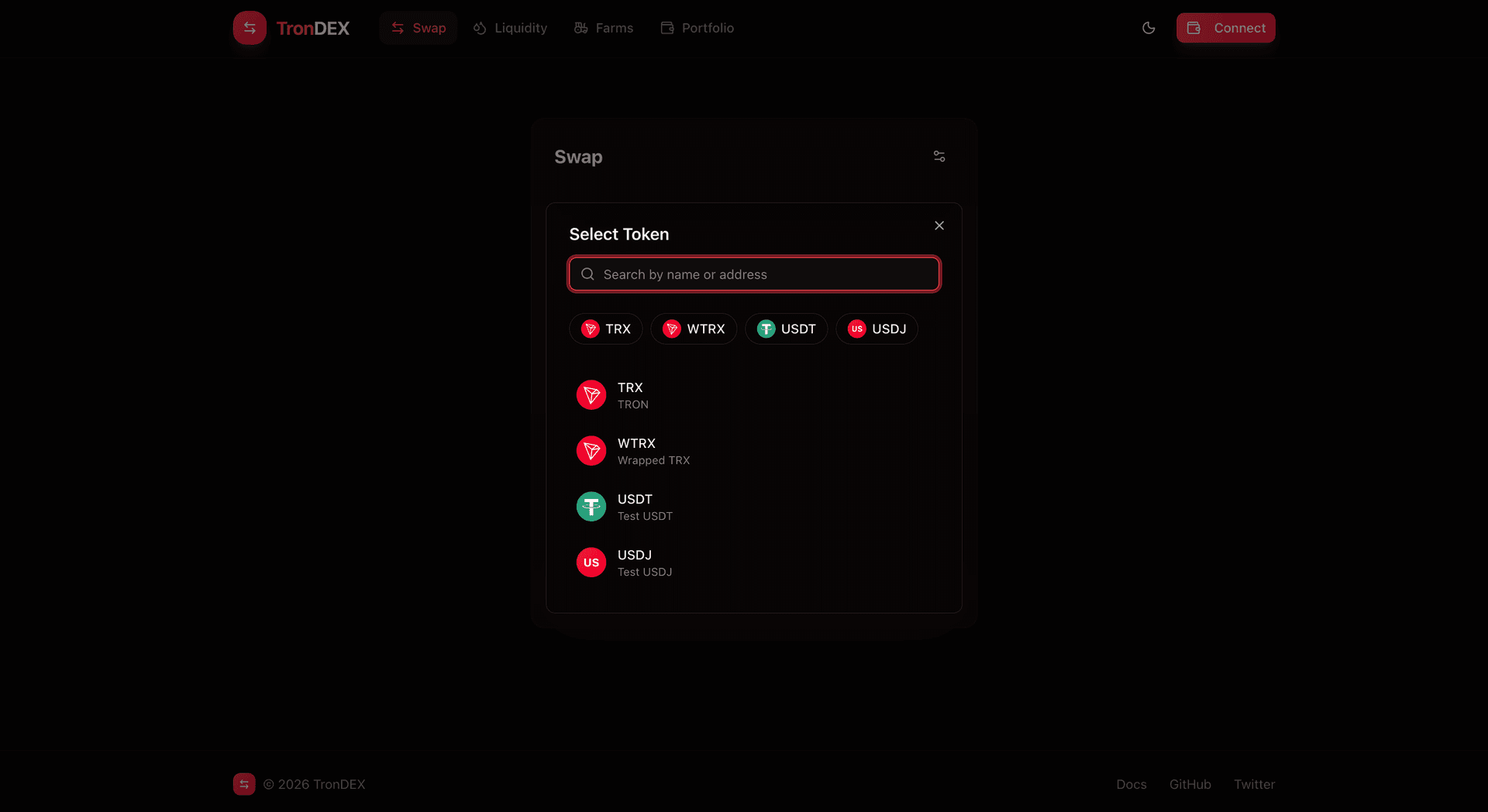The height and width of the screenshot is (812, 1488).
Task: Pick TRX TRON from token list
Action: [753, 395]
